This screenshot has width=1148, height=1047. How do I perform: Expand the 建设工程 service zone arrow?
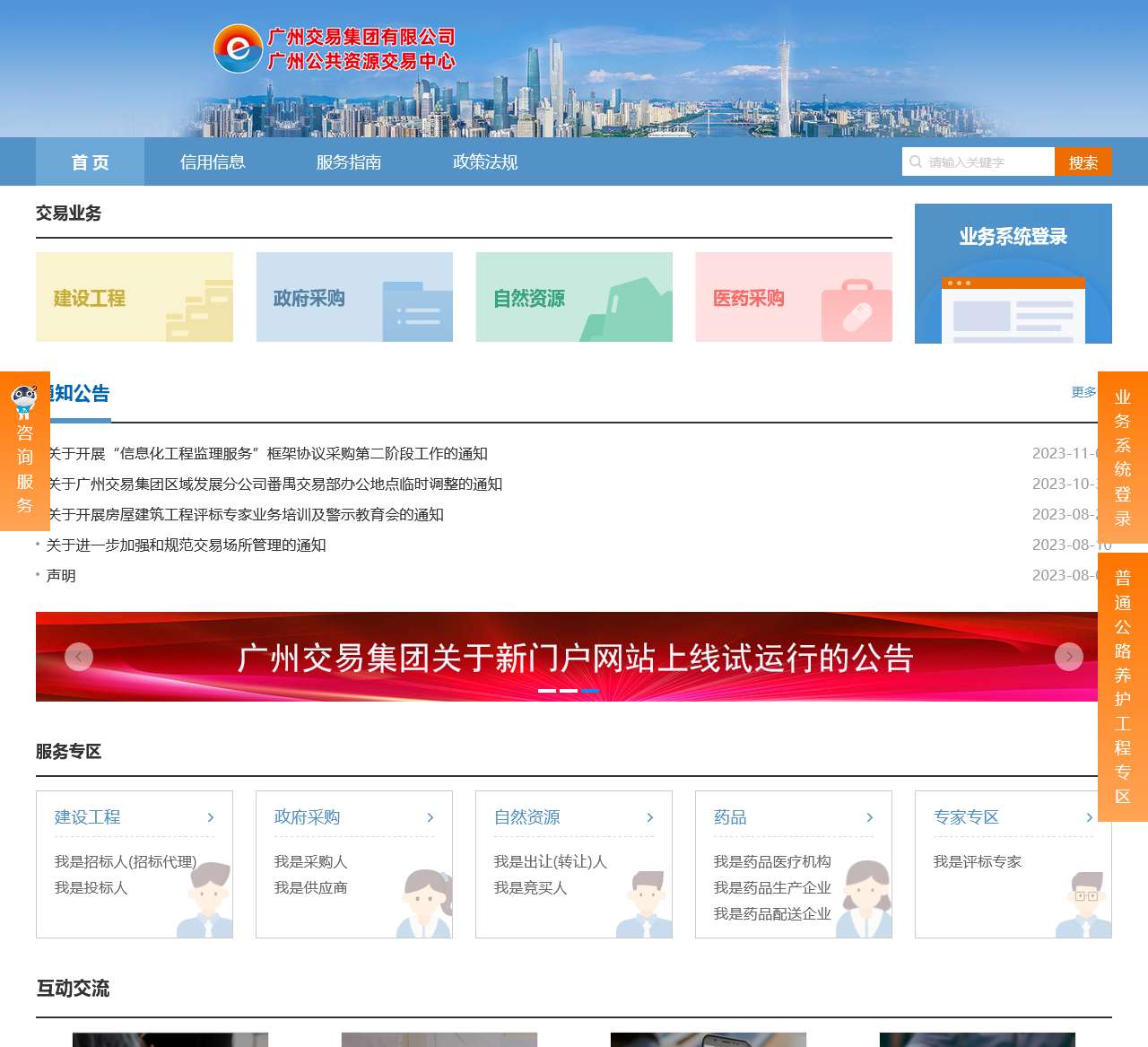point(211,817)
